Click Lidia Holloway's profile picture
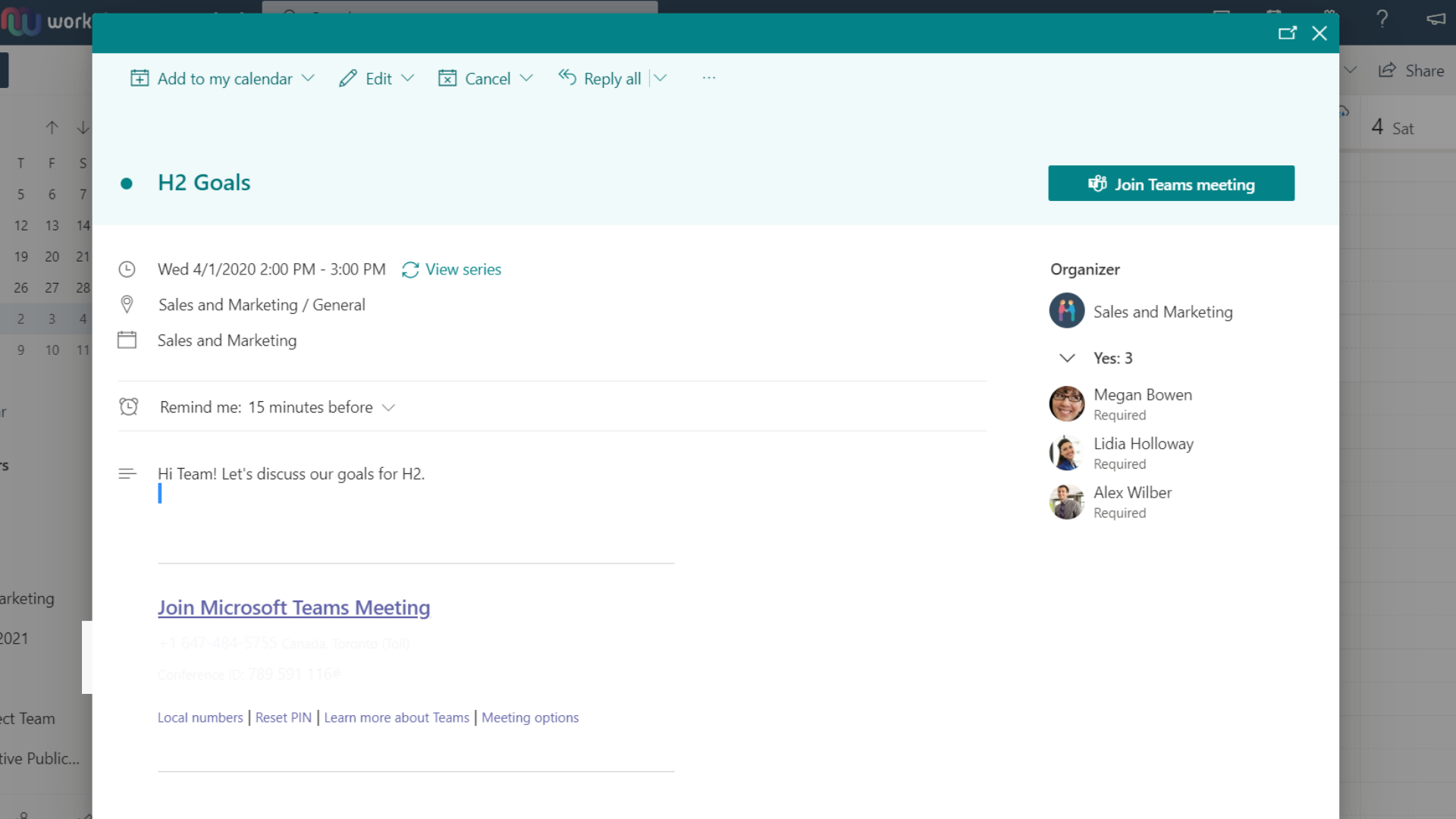Screen dimensions: 1456x819 [1067, 453]
